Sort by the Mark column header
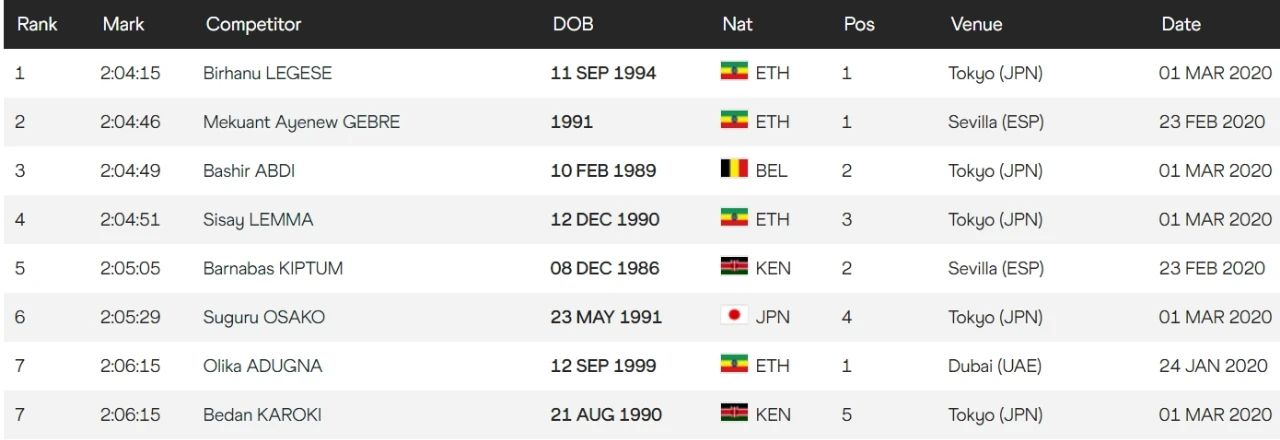 (124, 24)
